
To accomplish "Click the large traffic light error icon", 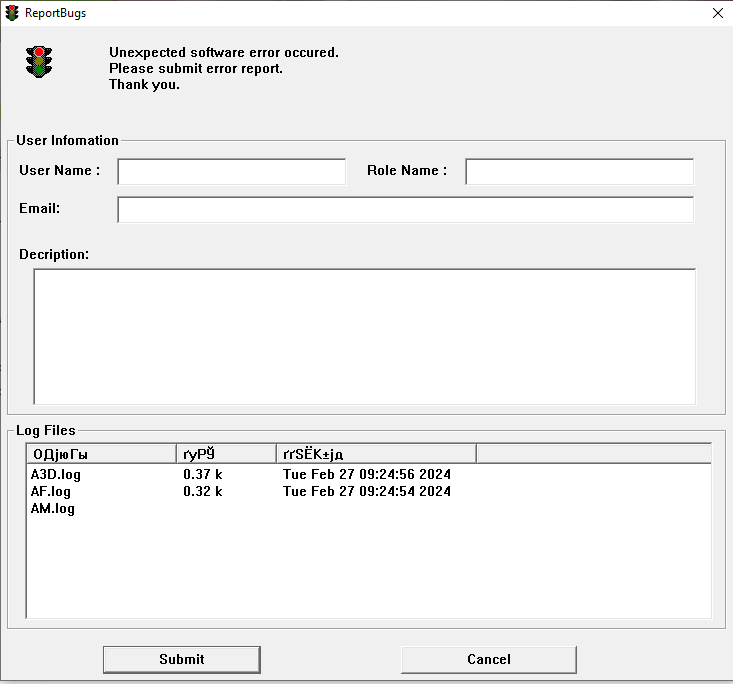I will click(39, 62).
